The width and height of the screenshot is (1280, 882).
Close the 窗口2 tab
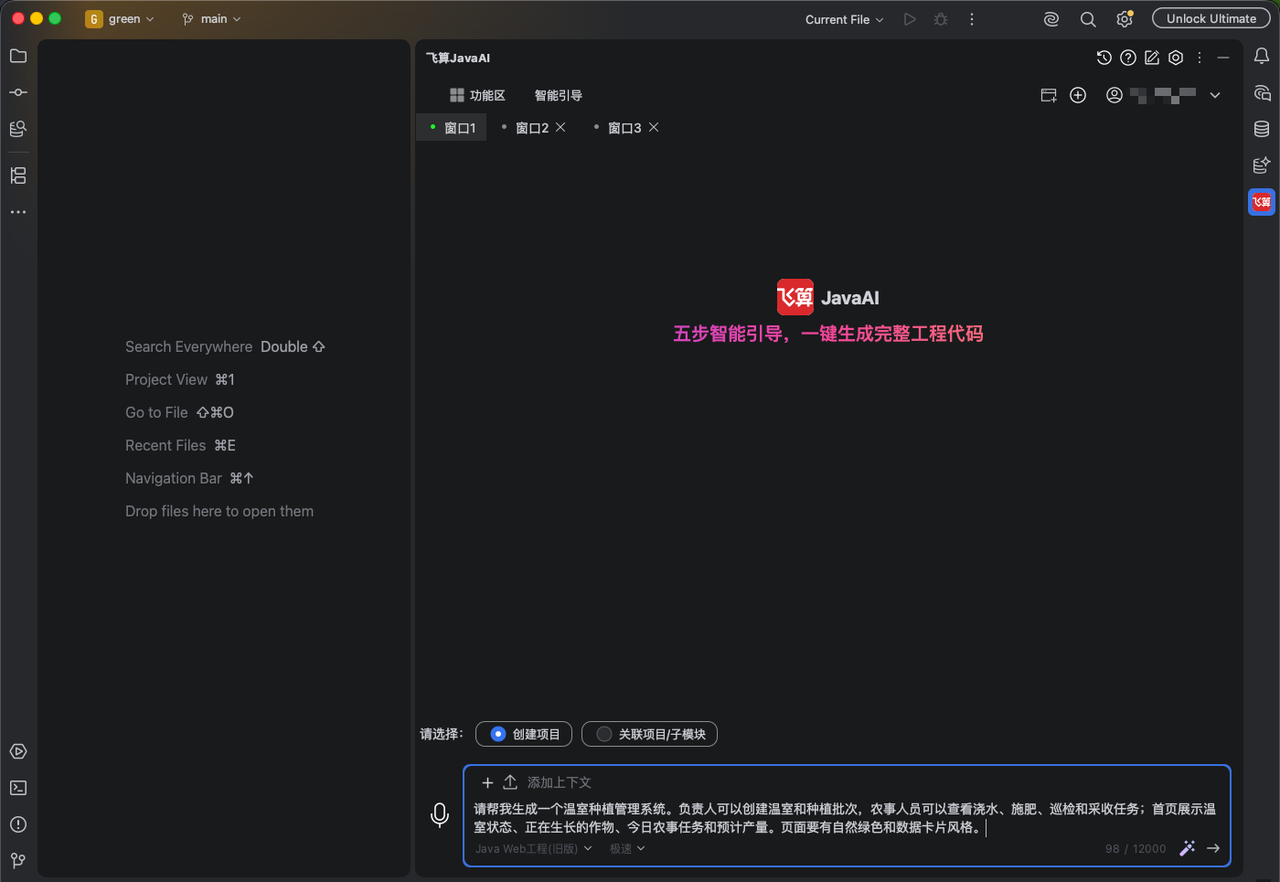click(x=561, y=127)
